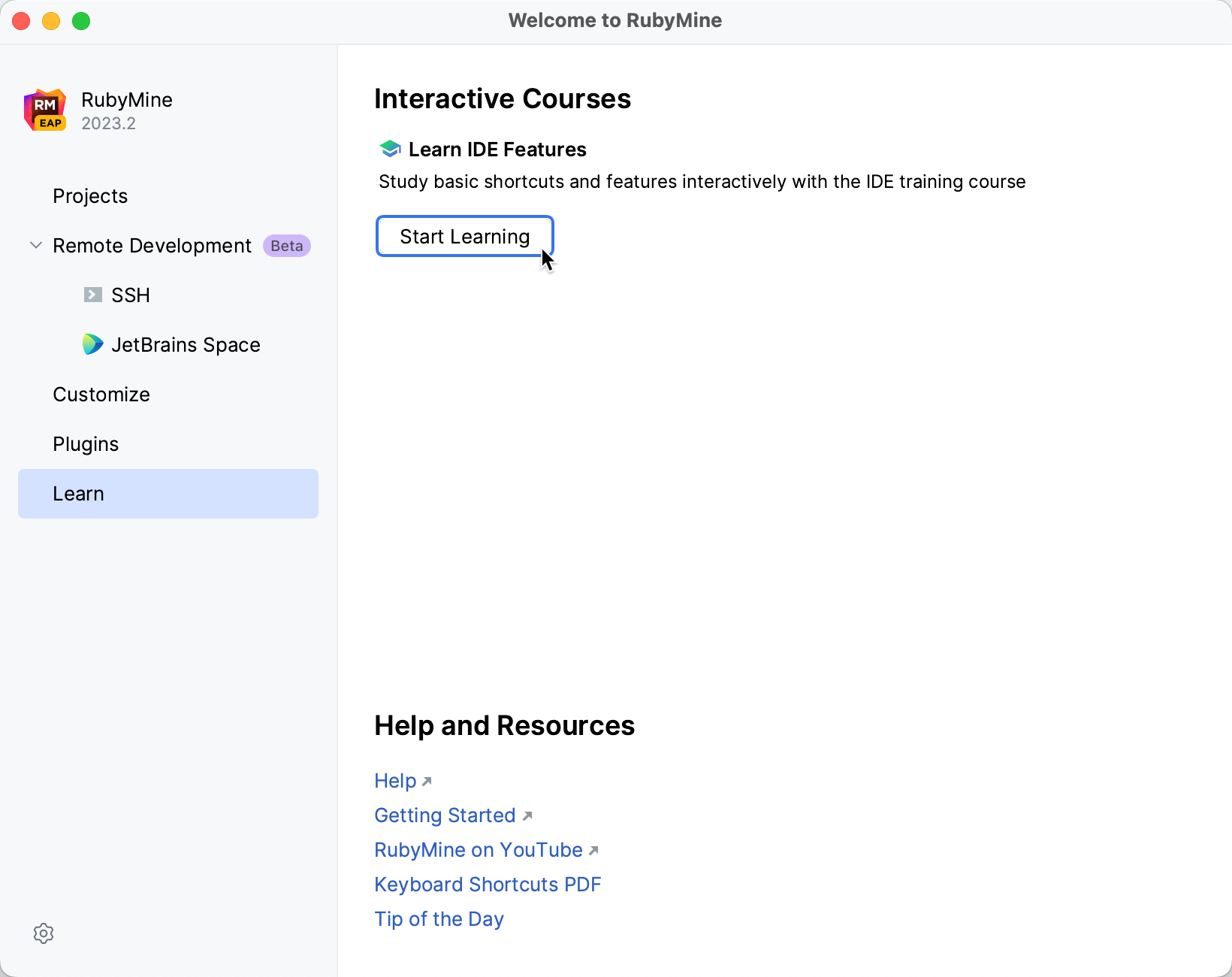Viewport: 1232px width, 977px height.
Task: Click the Remote Development sidebar item
Action: [x=152, y=246]
